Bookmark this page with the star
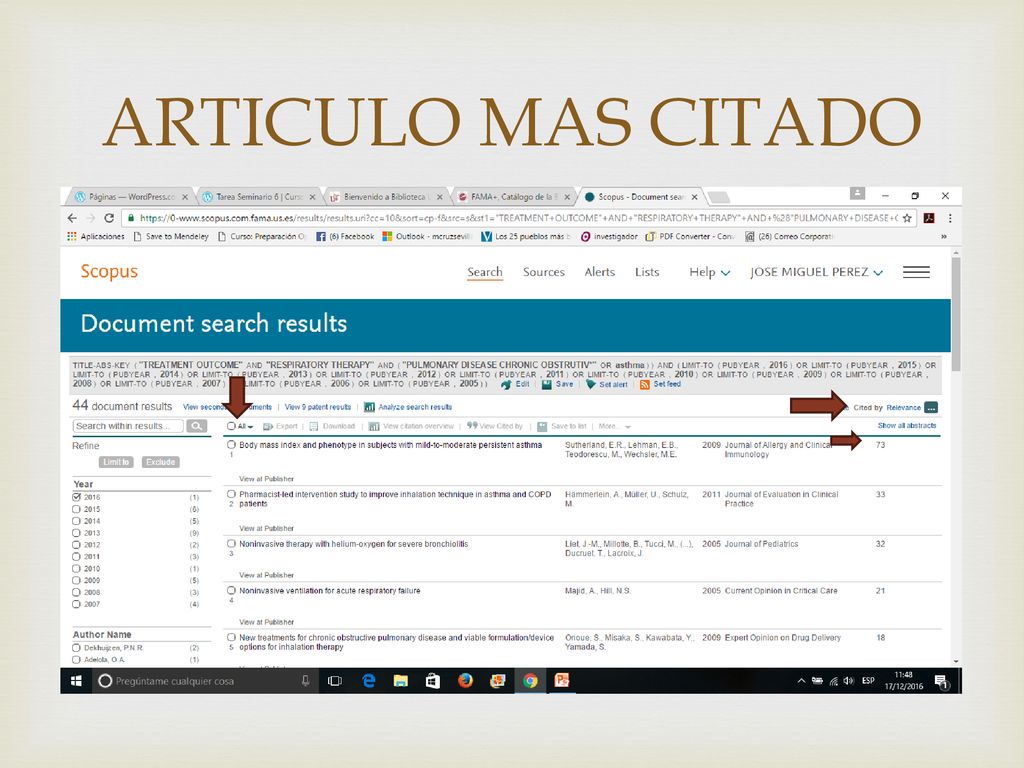 tap(907, 218)
